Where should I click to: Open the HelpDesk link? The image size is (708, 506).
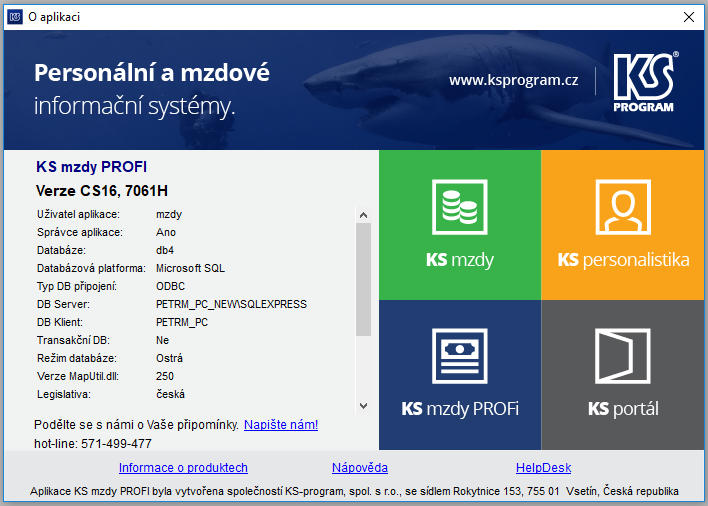coord(543,468)
